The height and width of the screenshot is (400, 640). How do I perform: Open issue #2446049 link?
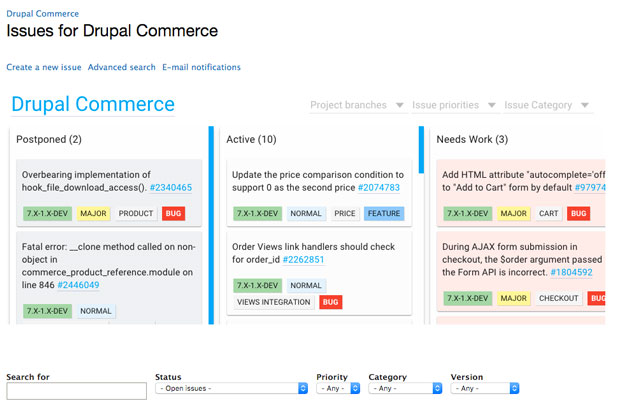tap(78, 285)
